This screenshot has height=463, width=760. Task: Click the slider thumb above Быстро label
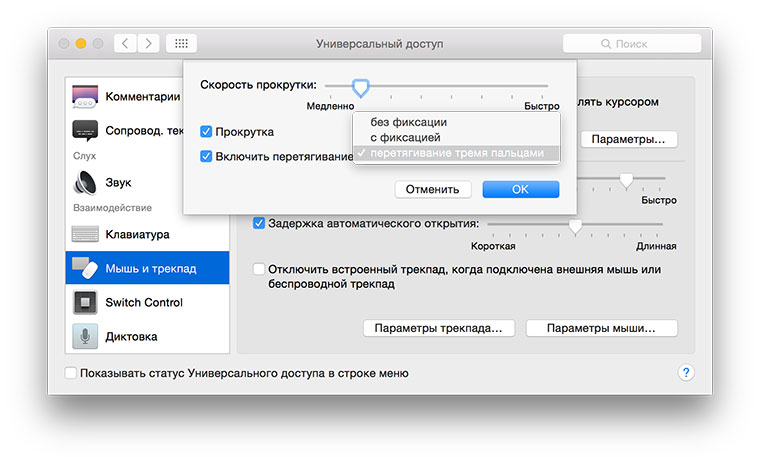626,180
